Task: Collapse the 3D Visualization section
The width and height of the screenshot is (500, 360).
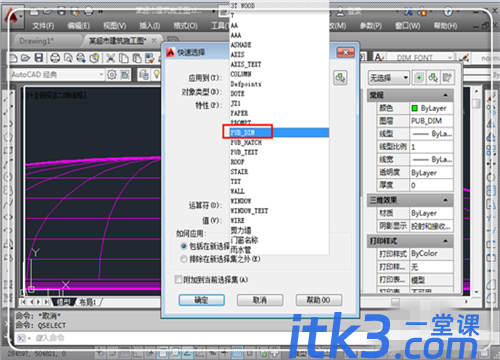Action: 445,200
